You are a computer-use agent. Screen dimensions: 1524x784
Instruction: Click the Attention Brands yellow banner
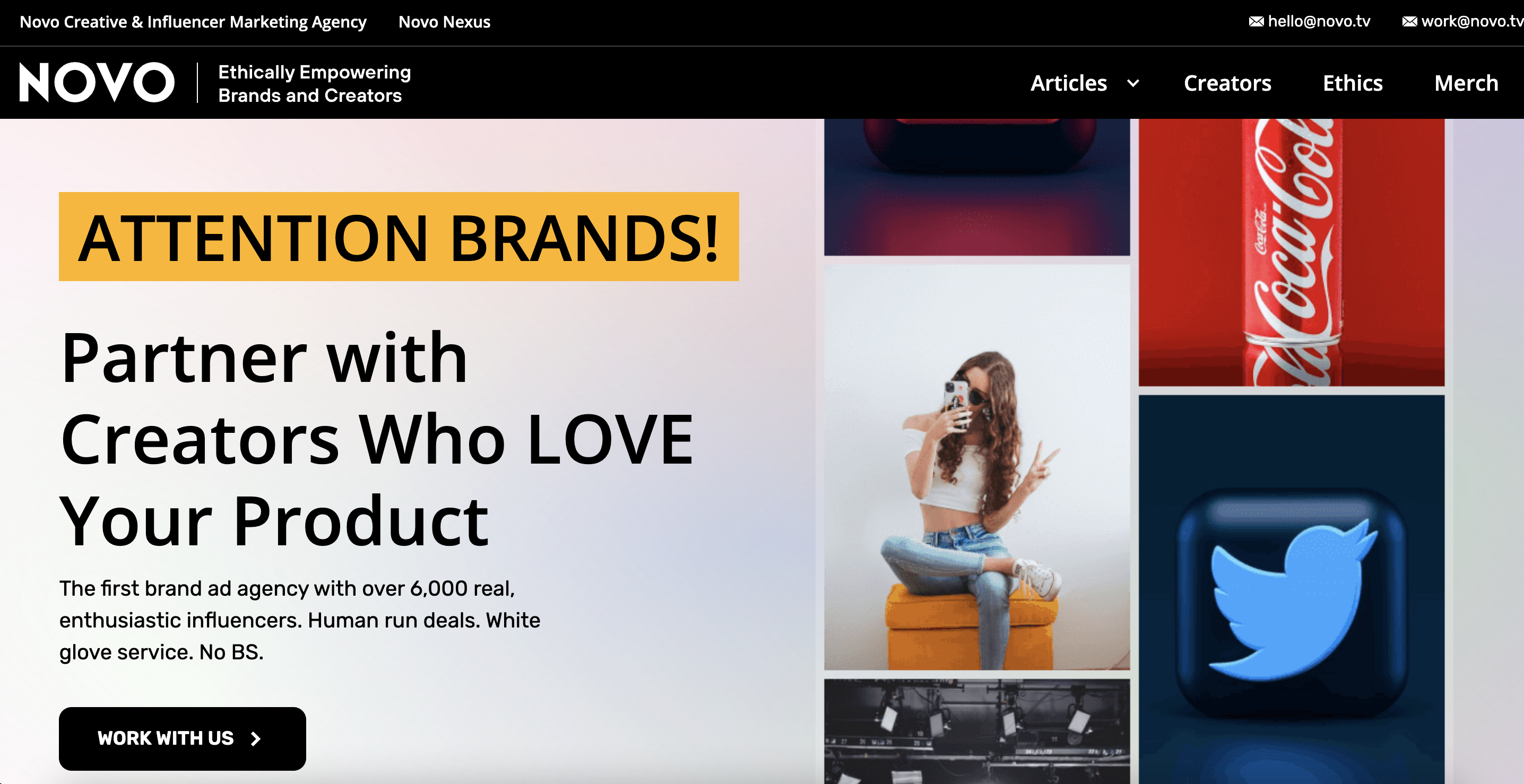(x=399, y=237)
